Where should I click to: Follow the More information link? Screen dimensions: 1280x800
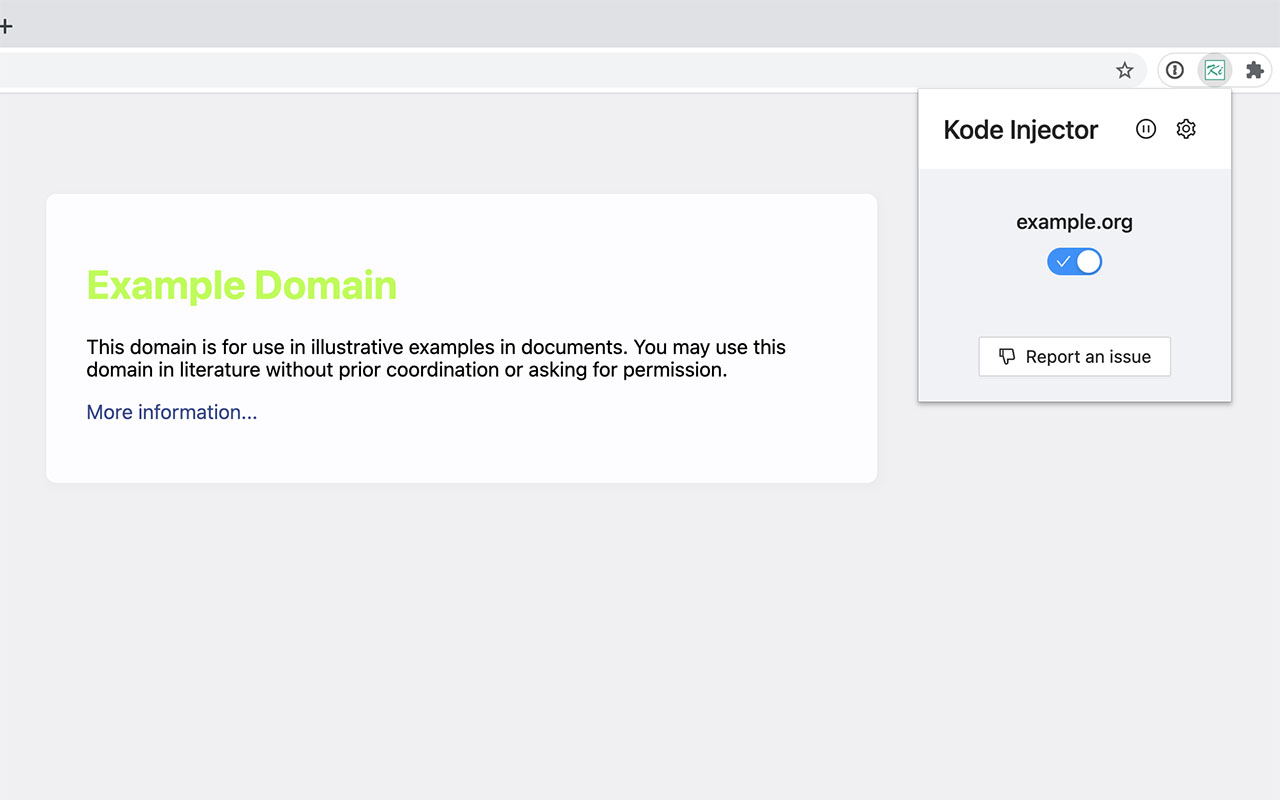tap(171, 412)
